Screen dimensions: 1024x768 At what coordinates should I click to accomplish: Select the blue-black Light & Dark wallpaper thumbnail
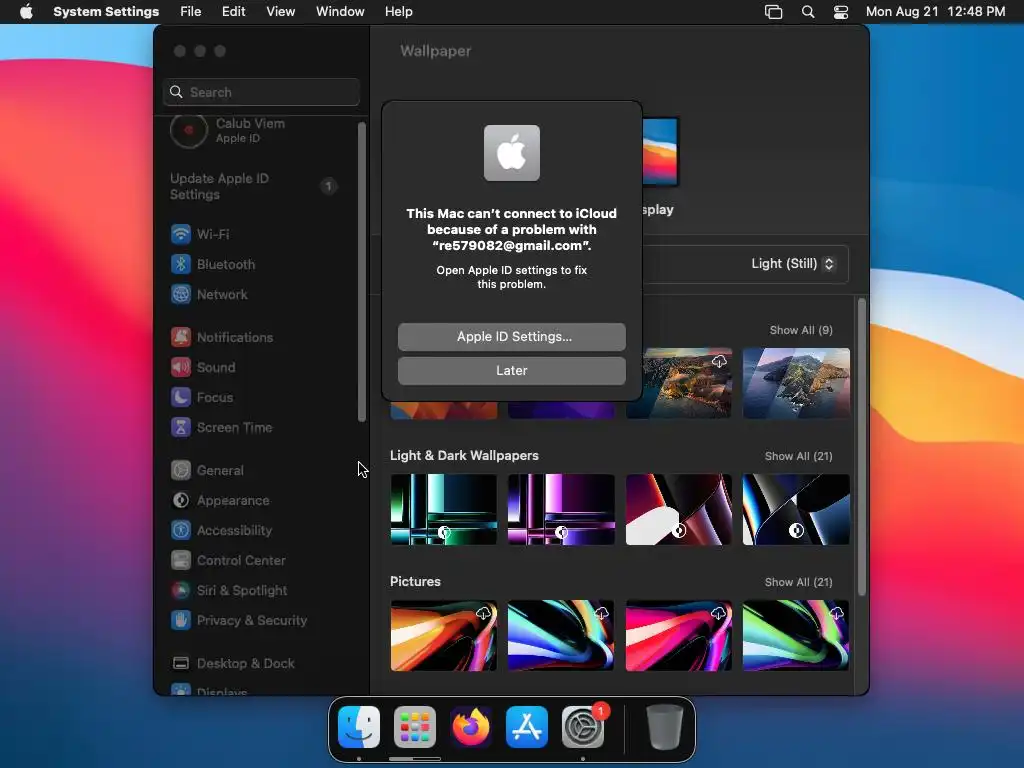click(x=796, y=509)
